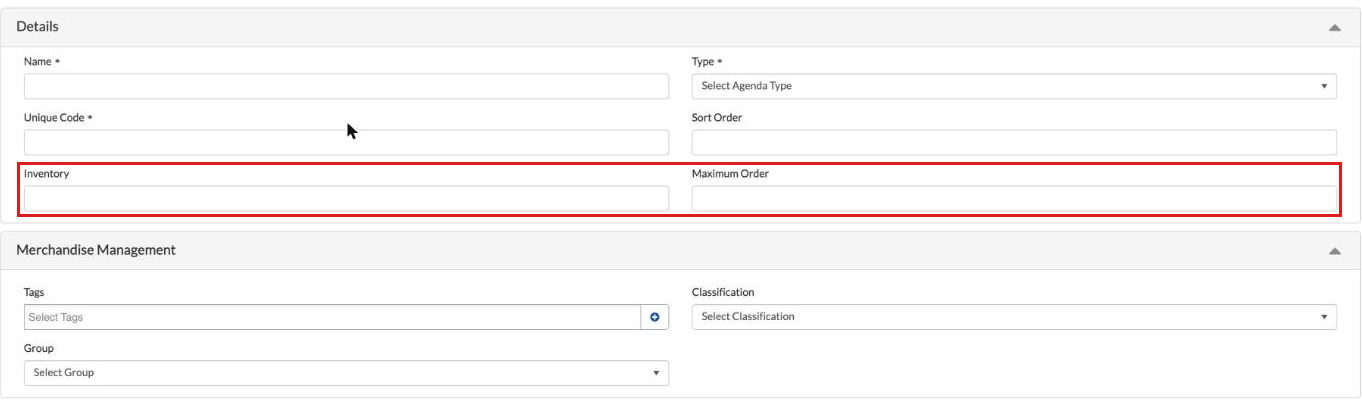
Task: Click the Classification label
Action: (723, 293)
